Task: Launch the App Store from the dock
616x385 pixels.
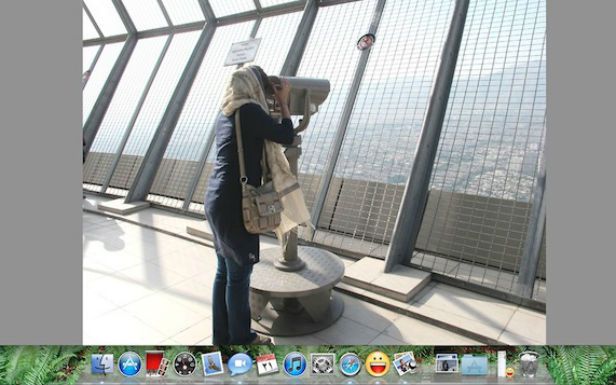Action: (x=130, y=364)
